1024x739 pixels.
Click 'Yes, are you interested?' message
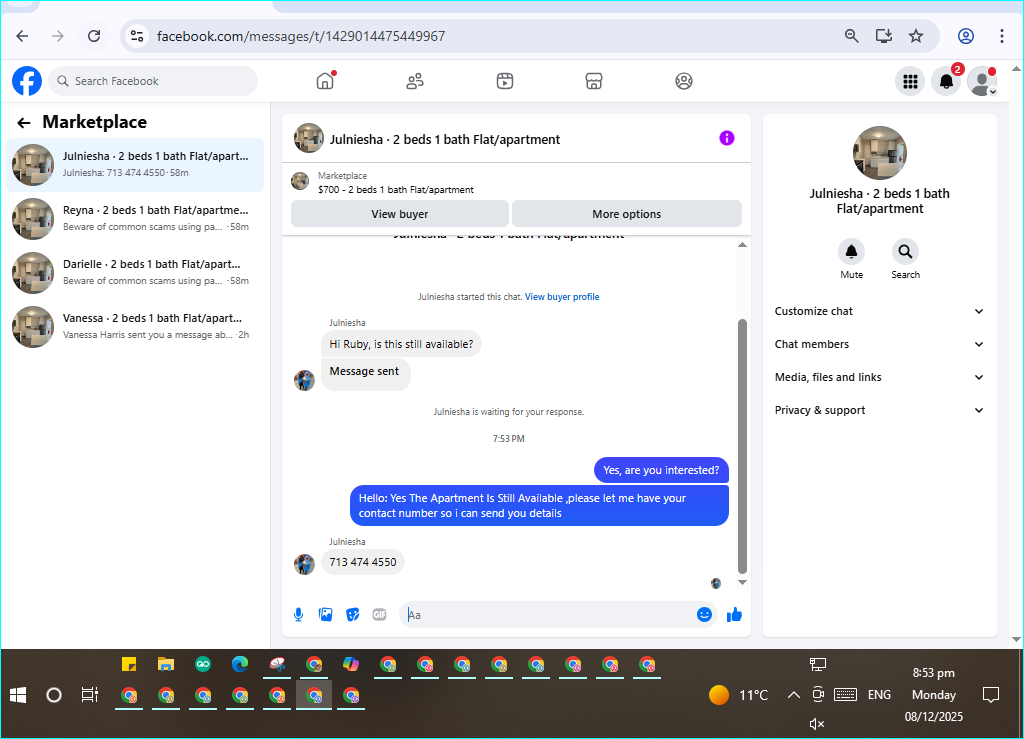pos(661,470)
